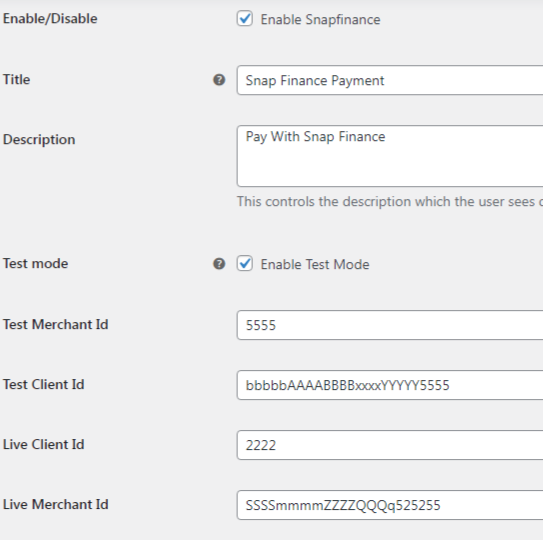Click the Test Client Id label
This screenshot has width=543, height=540.
[44, 384]
